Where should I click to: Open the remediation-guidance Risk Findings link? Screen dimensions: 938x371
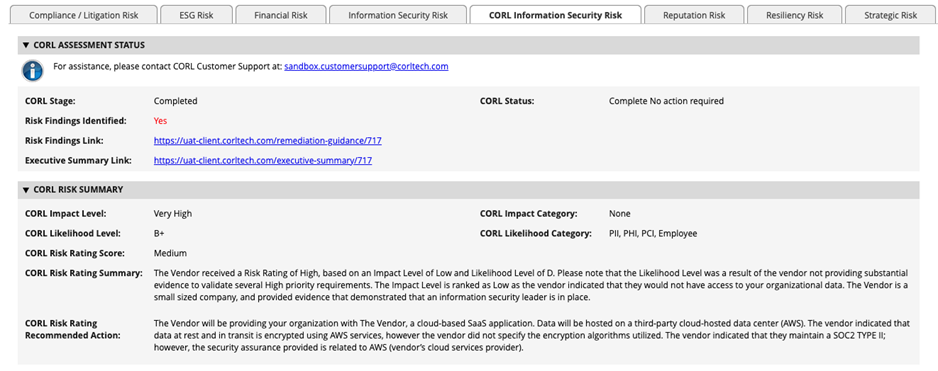[267, 141]
